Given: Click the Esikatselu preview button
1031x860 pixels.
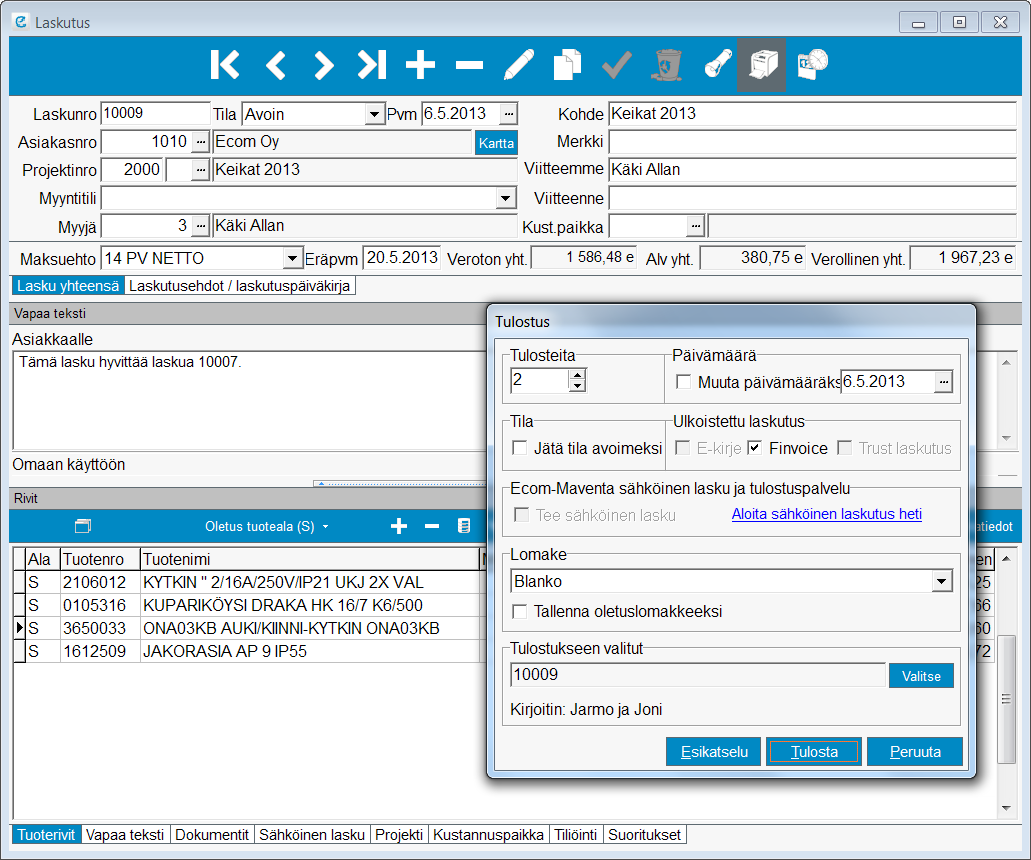Looking at the screenshot, I should point(714,752).
